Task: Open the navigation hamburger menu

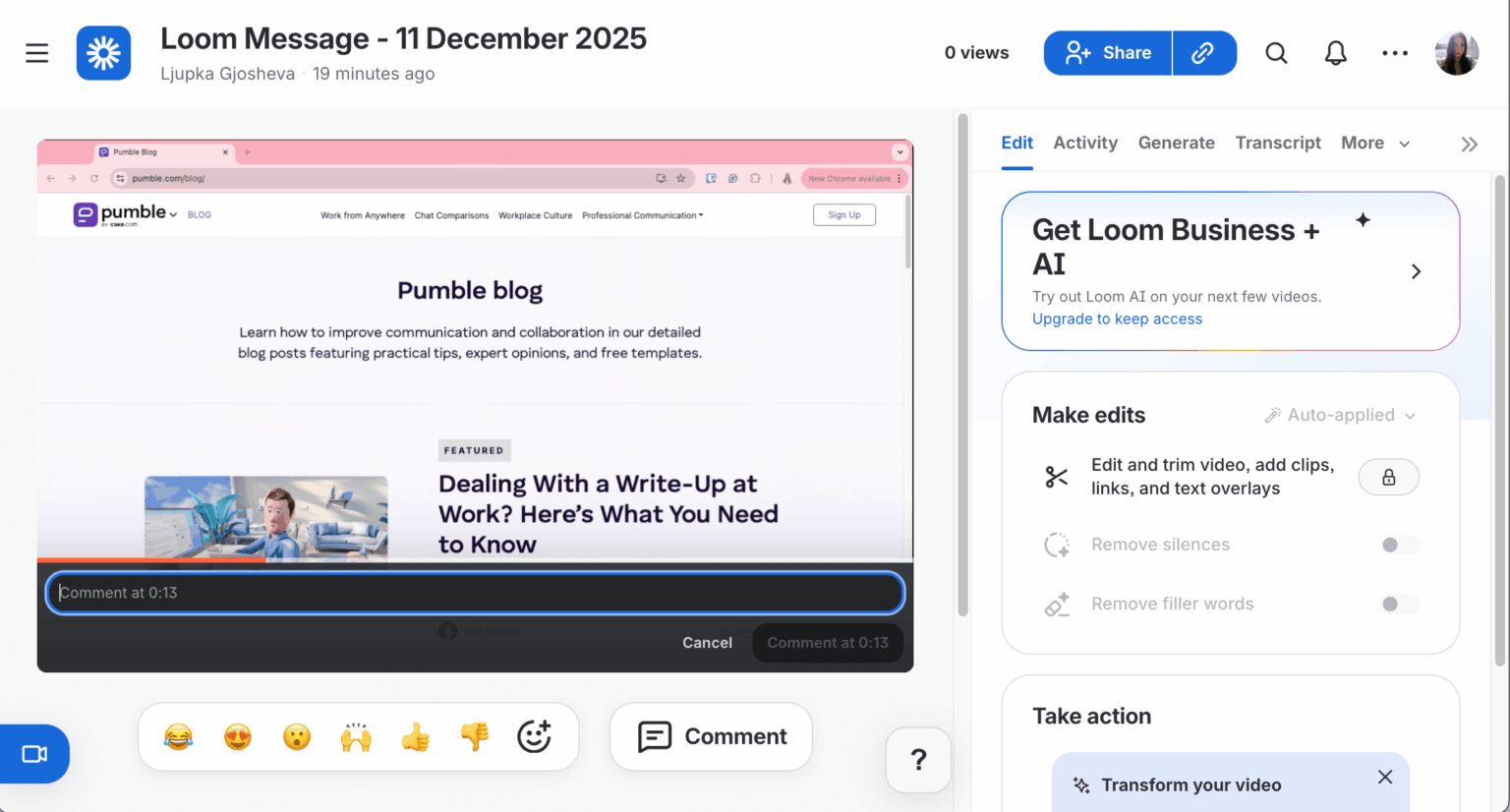Action: 36,53
